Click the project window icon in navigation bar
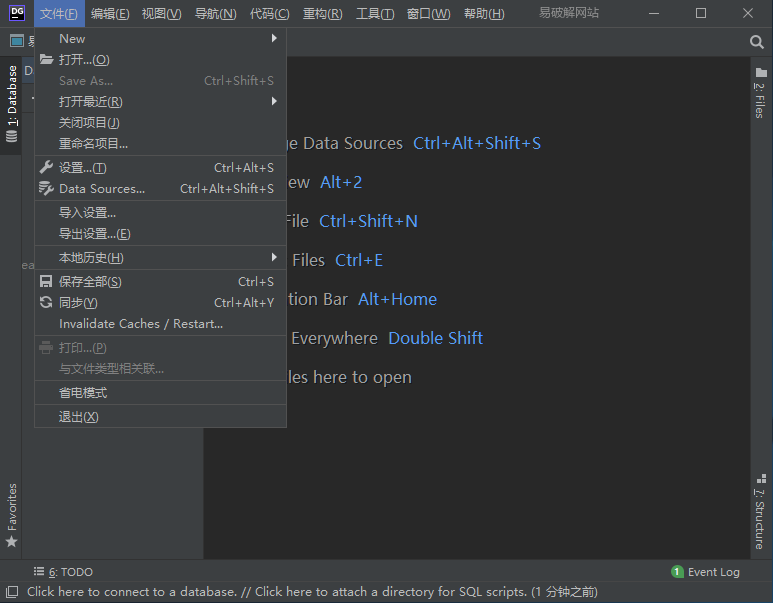The height and width of the screenshot is (603, 773). click(17, 41)
